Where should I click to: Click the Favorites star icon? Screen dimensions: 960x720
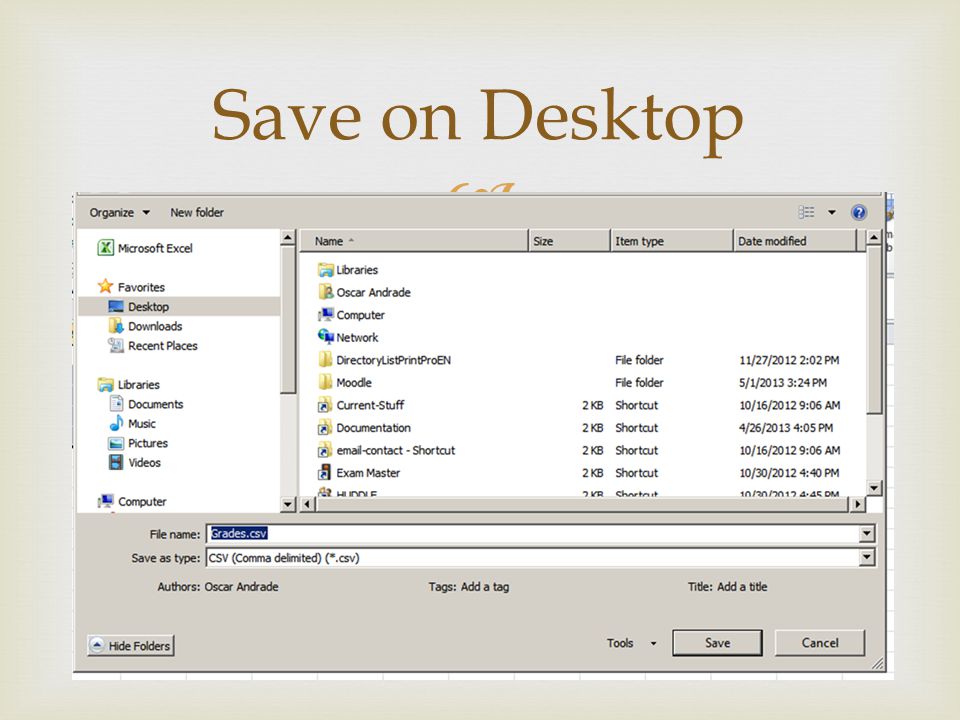tap(106, 287)
